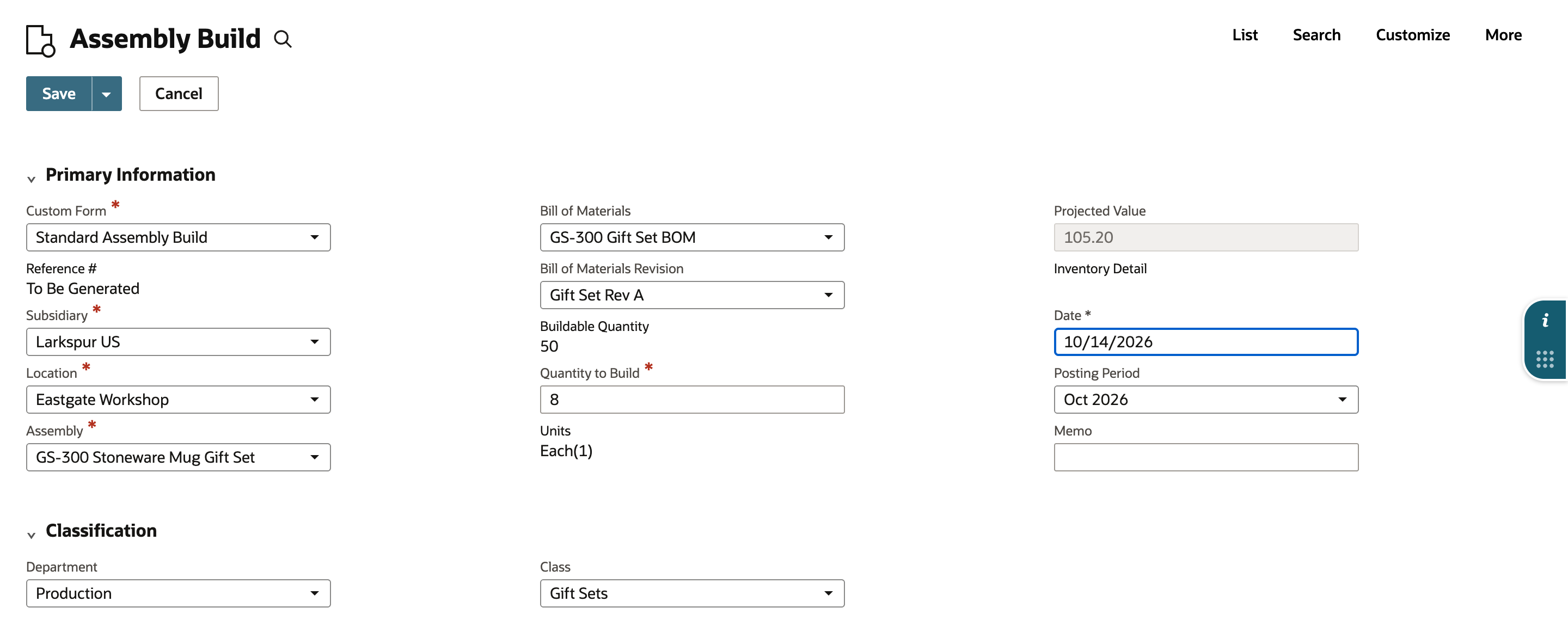Click the Memo text field
1568x638 pixels.
pyautogui.click(x=1206, y=458)
